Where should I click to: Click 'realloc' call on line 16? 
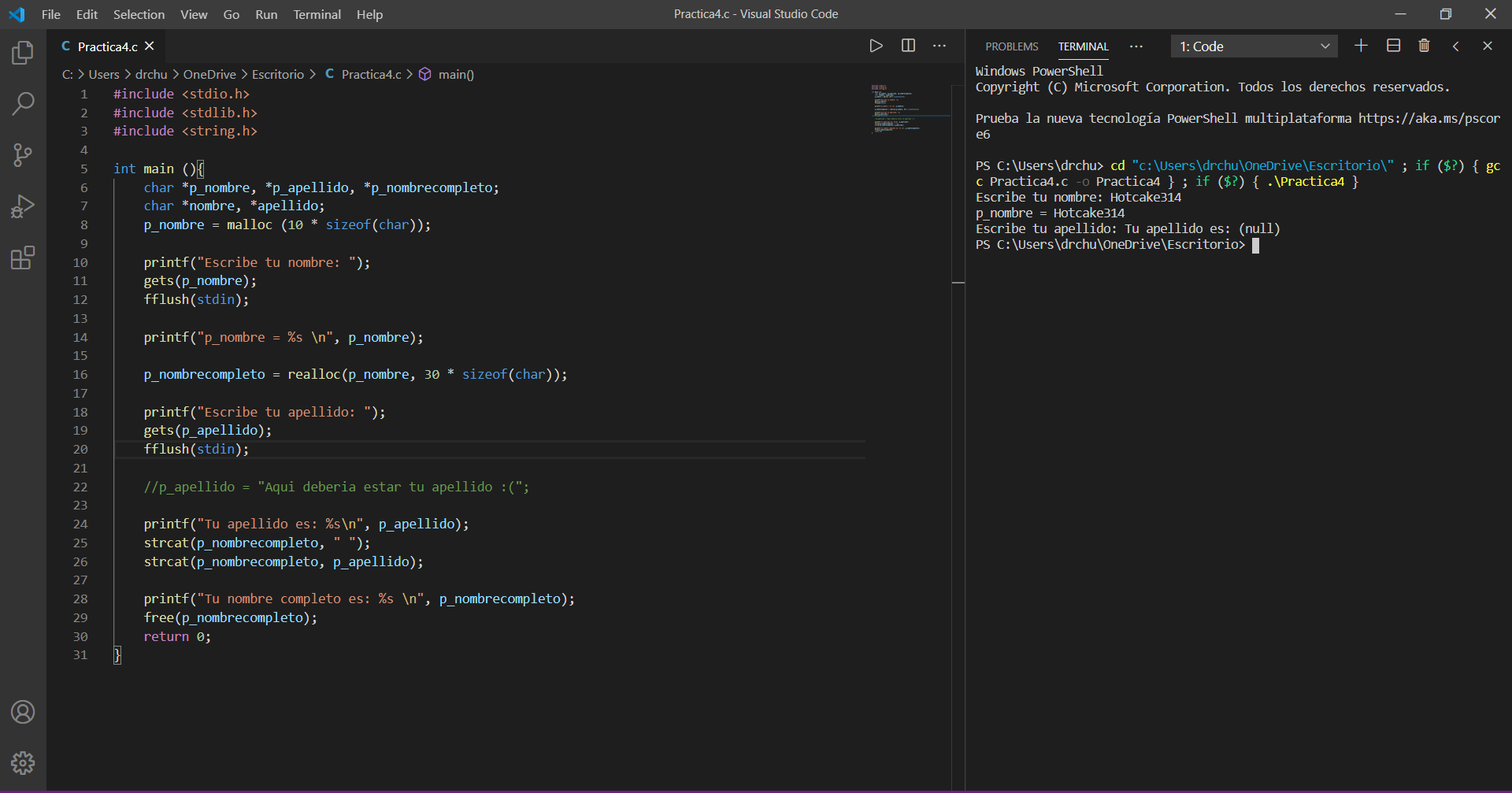(313, 374)
